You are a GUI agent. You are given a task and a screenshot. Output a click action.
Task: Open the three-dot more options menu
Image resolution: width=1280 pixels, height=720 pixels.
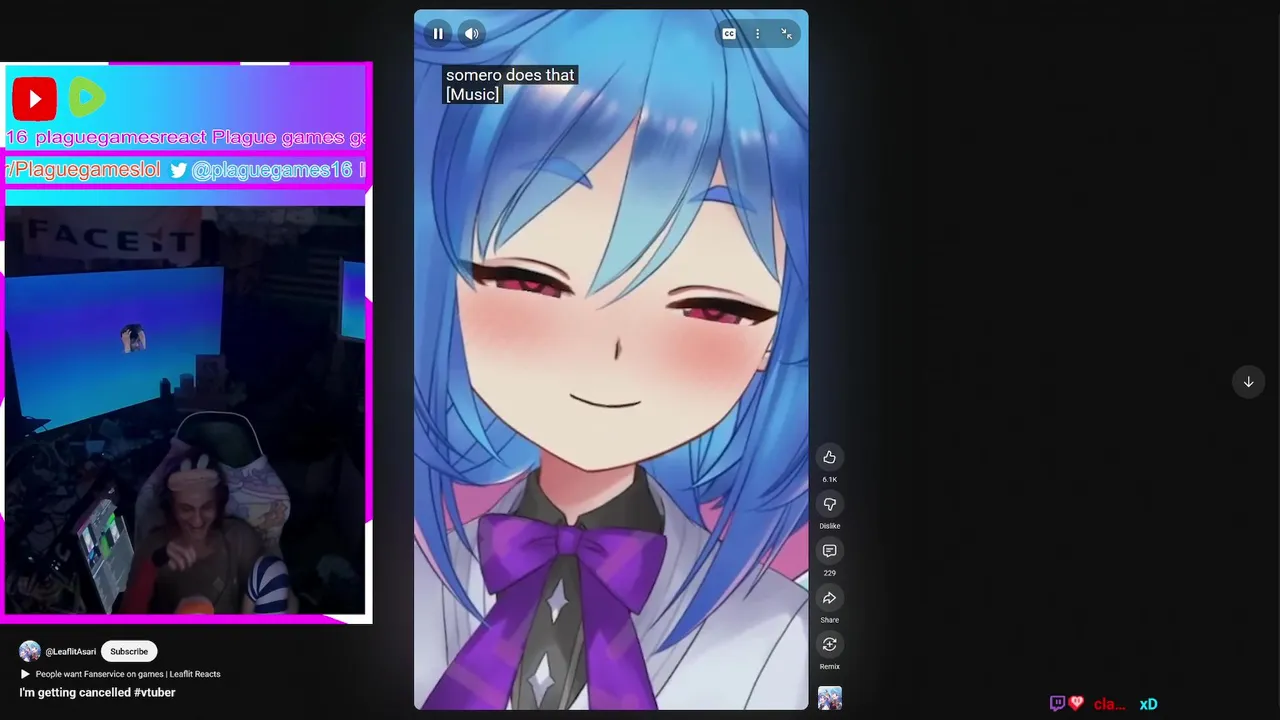(758, 34)
